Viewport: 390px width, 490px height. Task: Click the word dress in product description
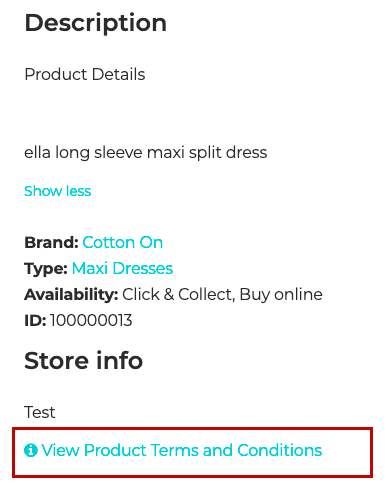click(246, 153)
